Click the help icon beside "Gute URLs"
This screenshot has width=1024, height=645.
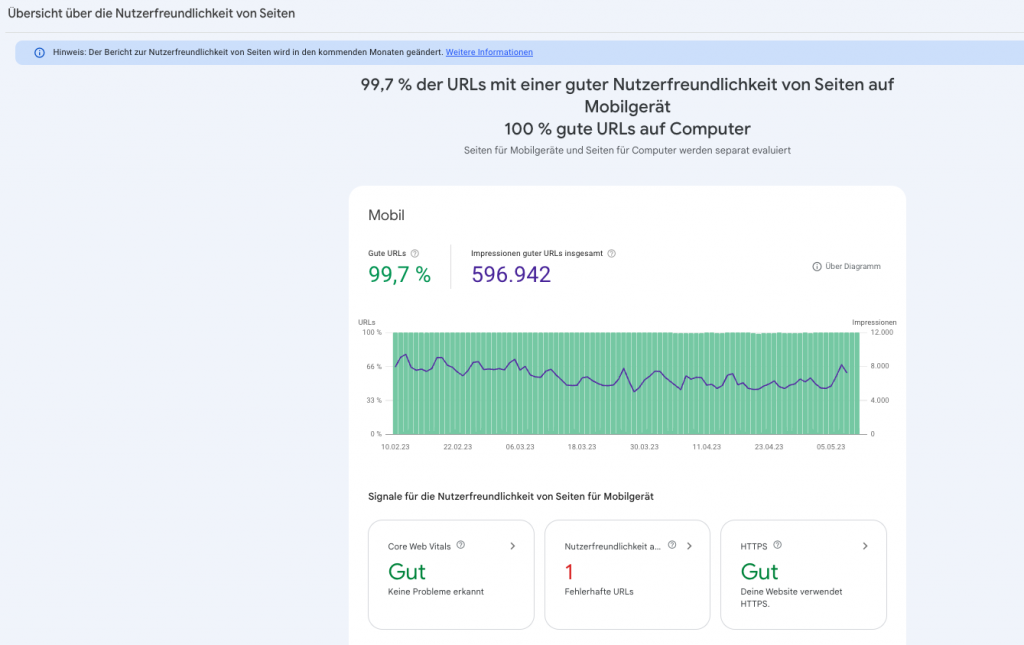pos(415,254)
